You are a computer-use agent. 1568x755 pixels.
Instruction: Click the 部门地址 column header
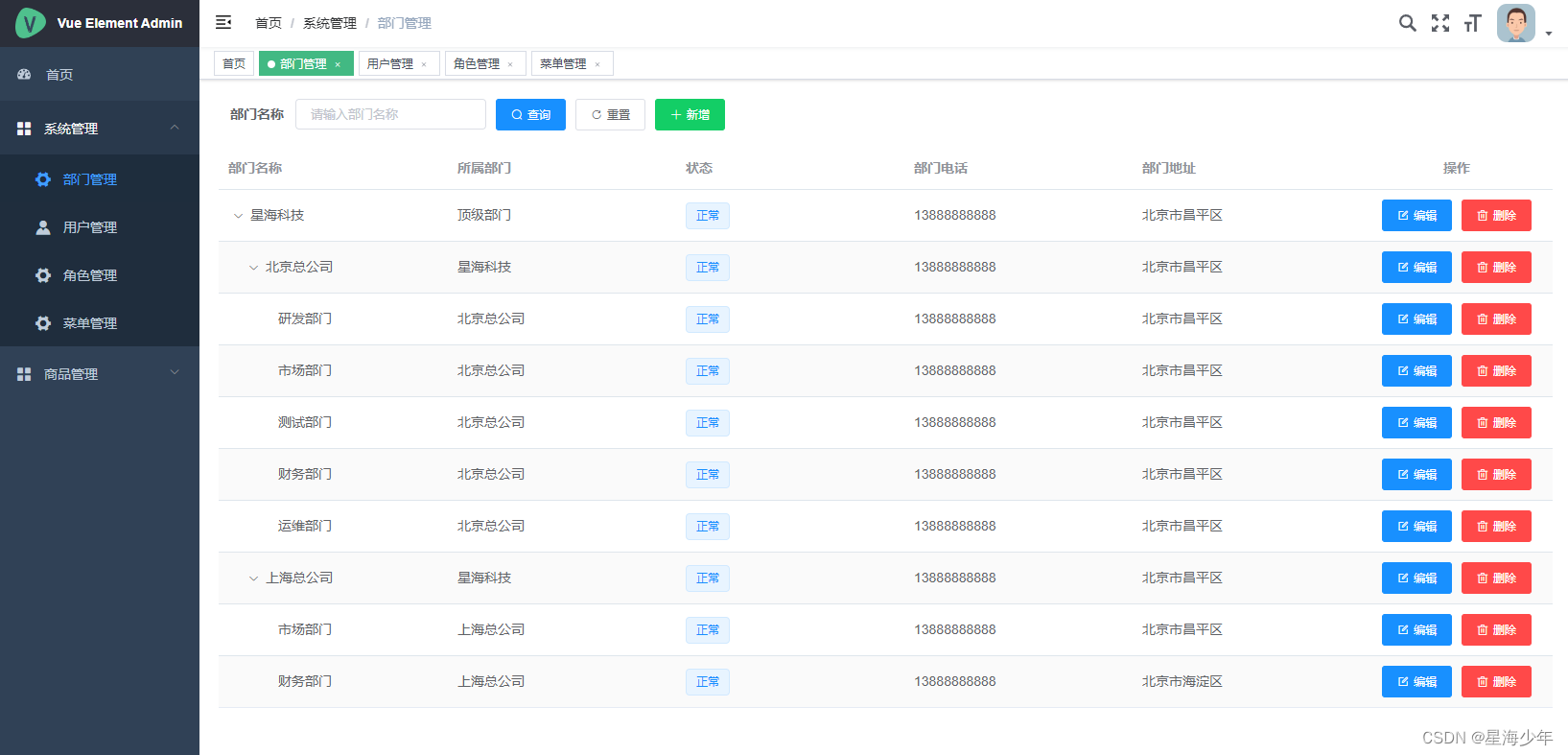click(x=1169, y=168)
